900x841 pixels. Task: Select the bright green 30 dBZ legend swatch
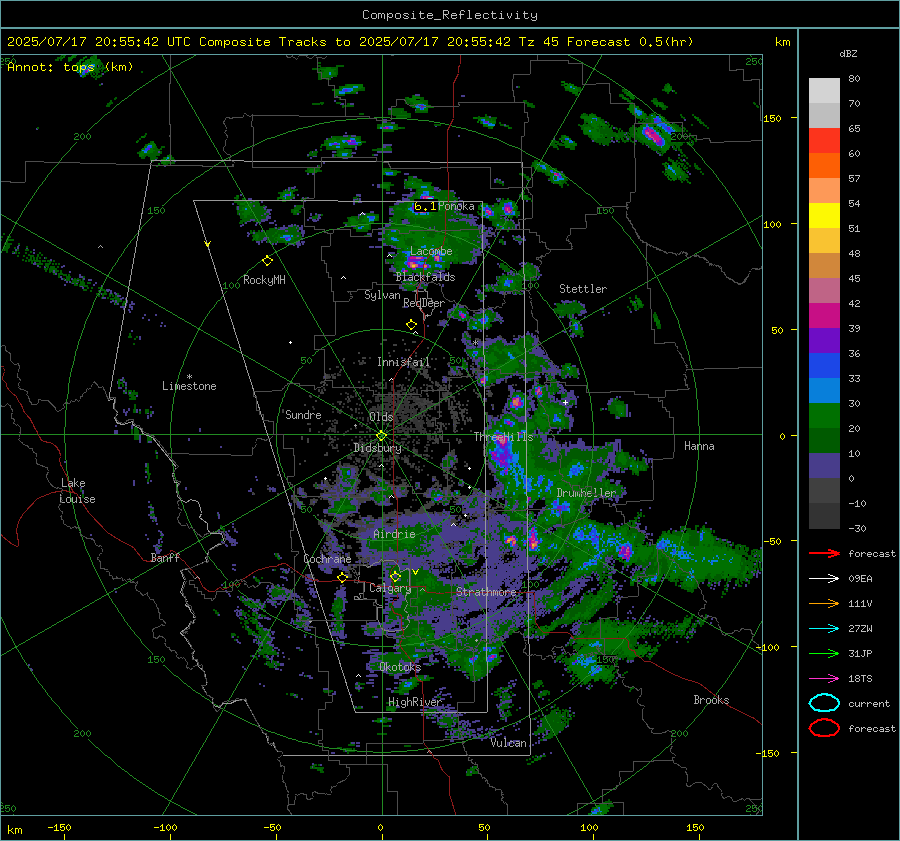(x=824, y=416)
